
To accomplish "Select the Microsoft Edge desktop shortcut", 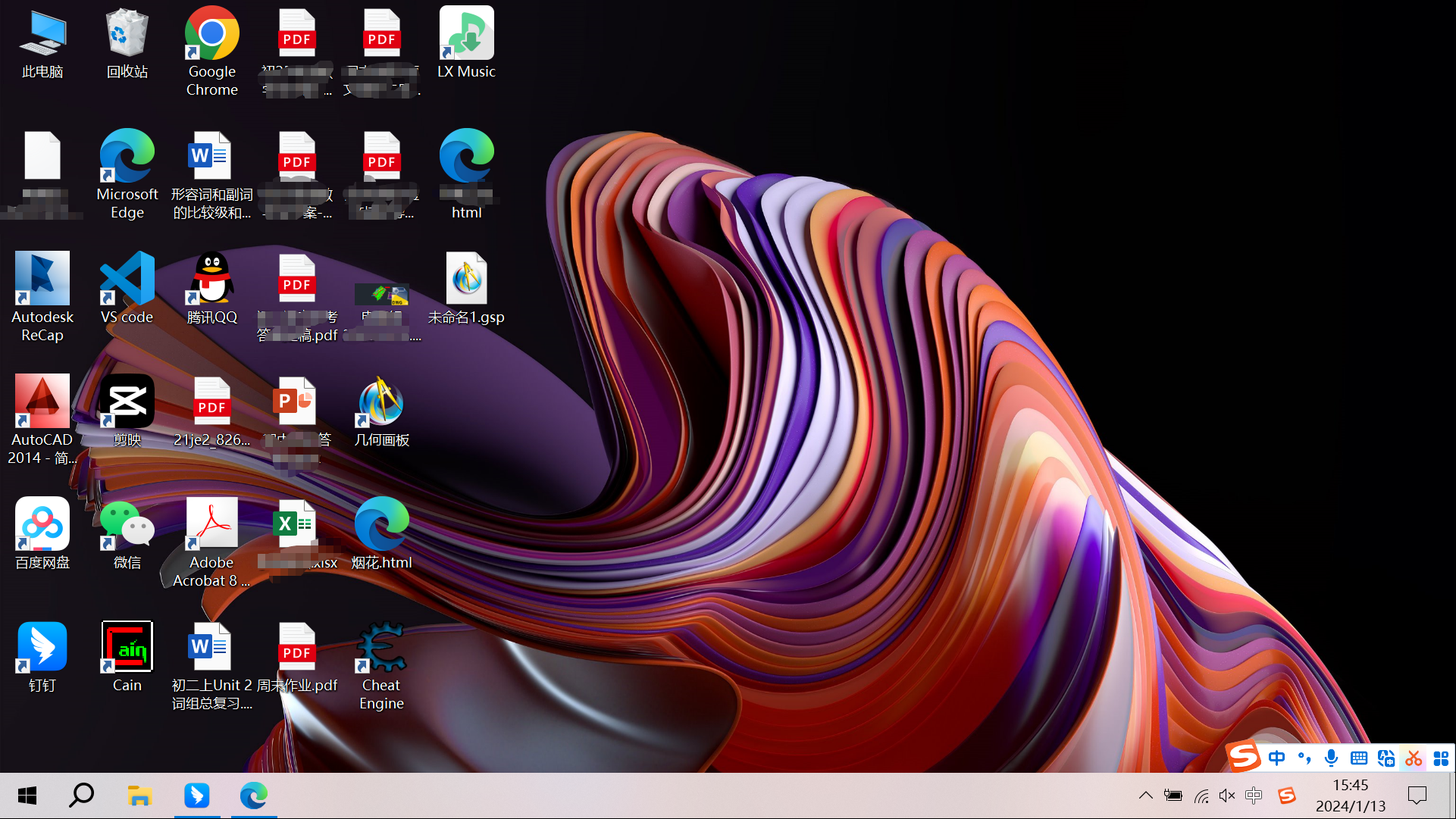I will coord(127,174).
